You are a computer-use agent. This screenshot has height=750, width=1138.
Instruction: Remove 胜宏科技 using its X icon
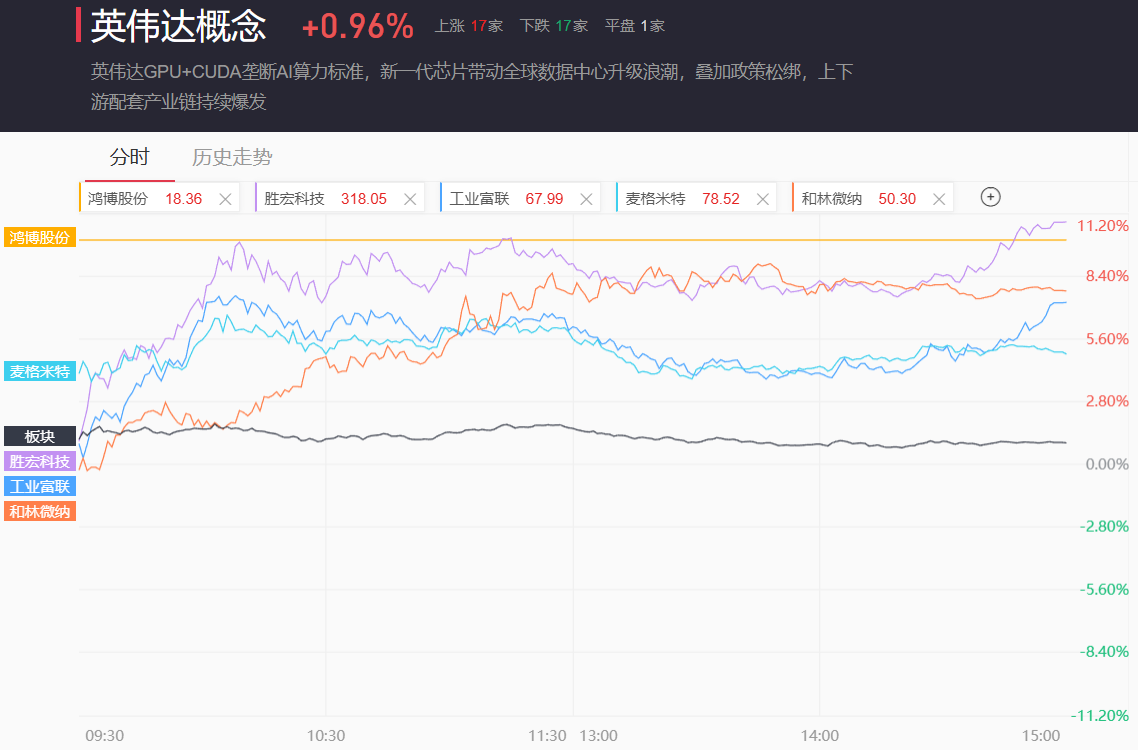[x=409, y=199]
